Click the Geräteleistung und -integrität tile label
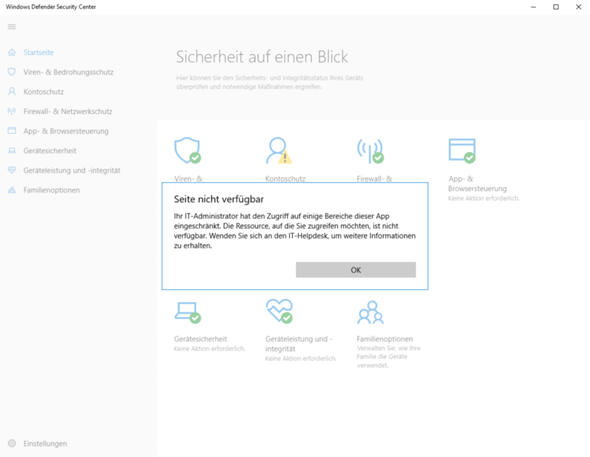Screen dimensions: 590x457 click(x=299, y=344)
